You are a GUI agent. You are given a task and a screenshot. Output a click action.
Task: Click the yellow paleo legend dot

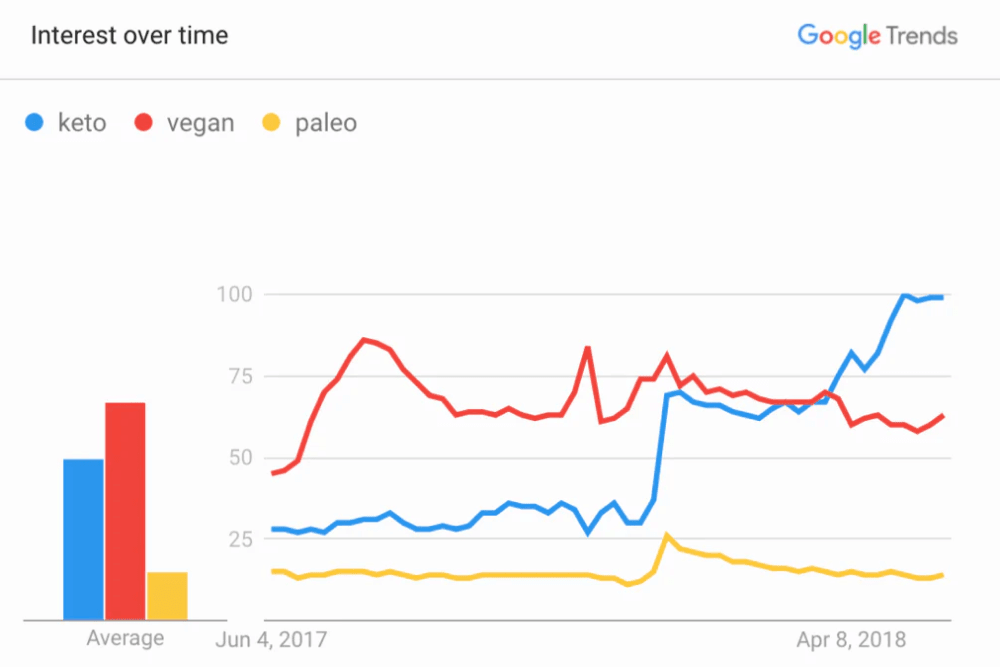coord(271,124)
